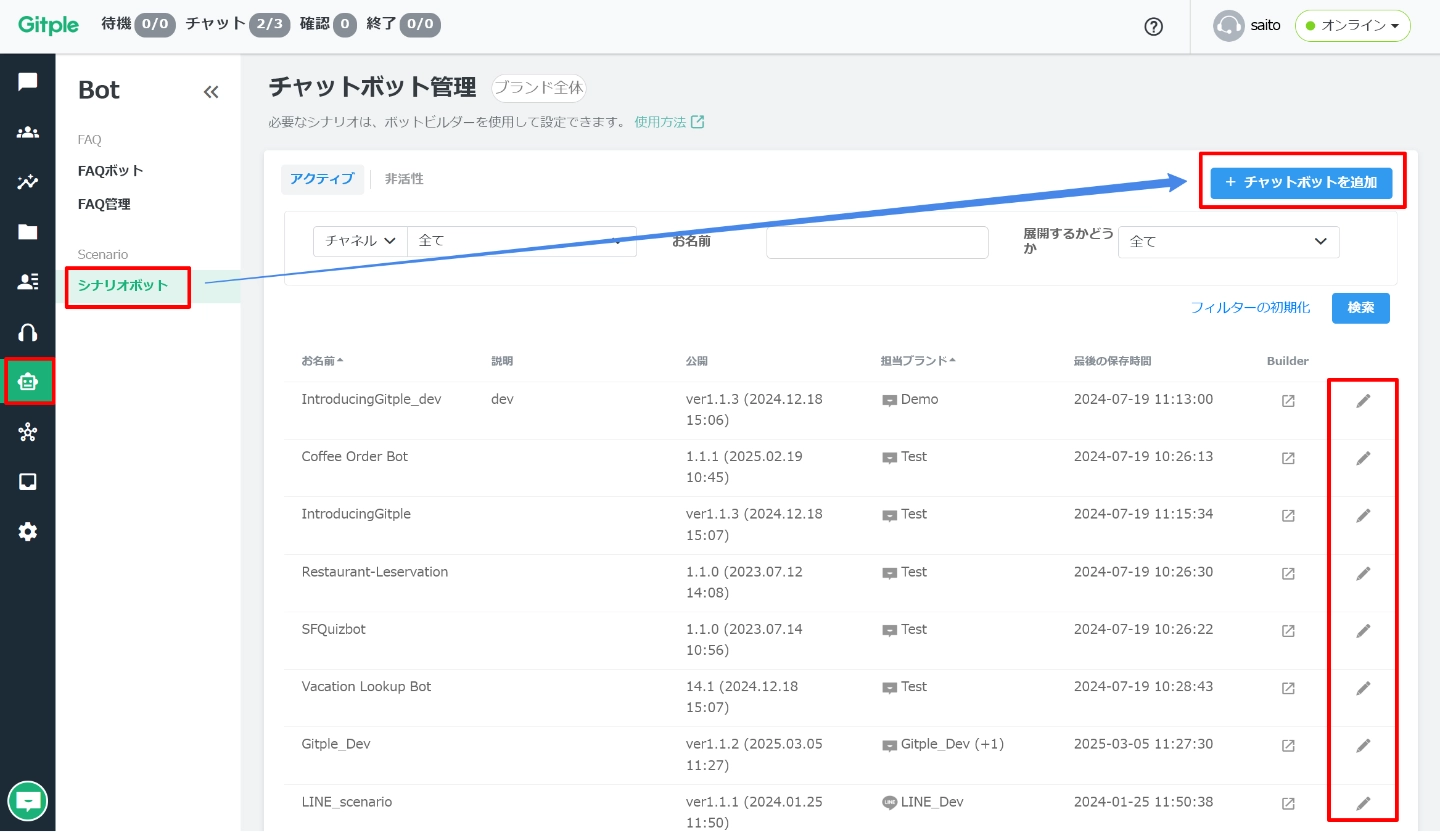Click the チャット 2/3 status counter
Screen dimensions: 1440x833
[x=238, y=24]
